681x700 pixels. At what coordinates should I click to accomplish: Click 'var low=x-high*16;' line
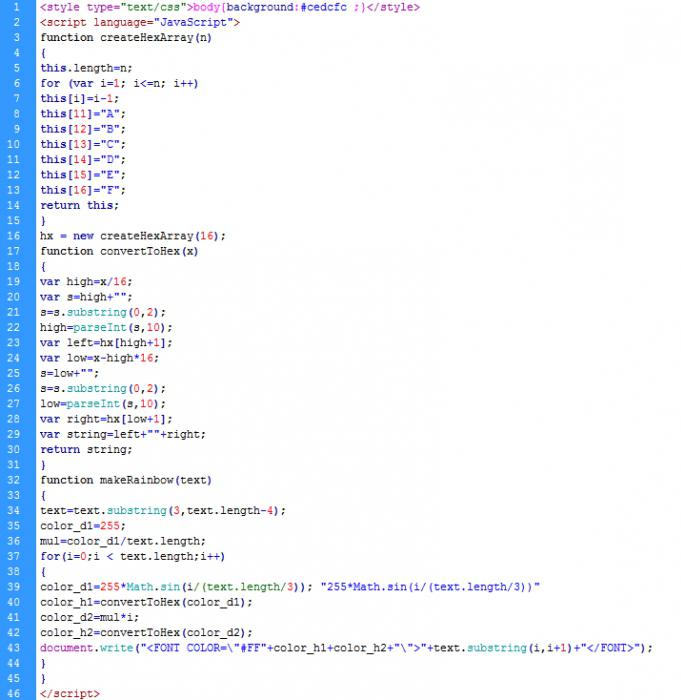[99, 358]
